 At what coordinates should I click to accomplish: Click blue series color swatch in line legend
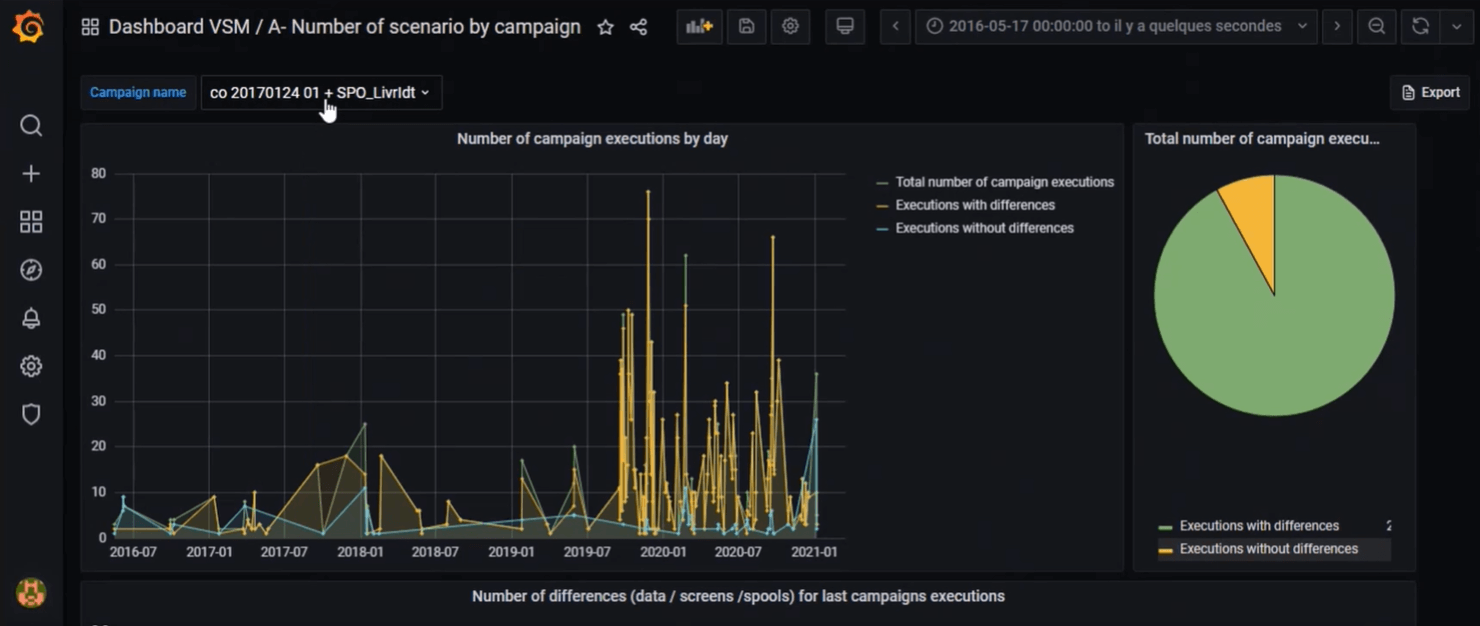[x=882, y=229]
